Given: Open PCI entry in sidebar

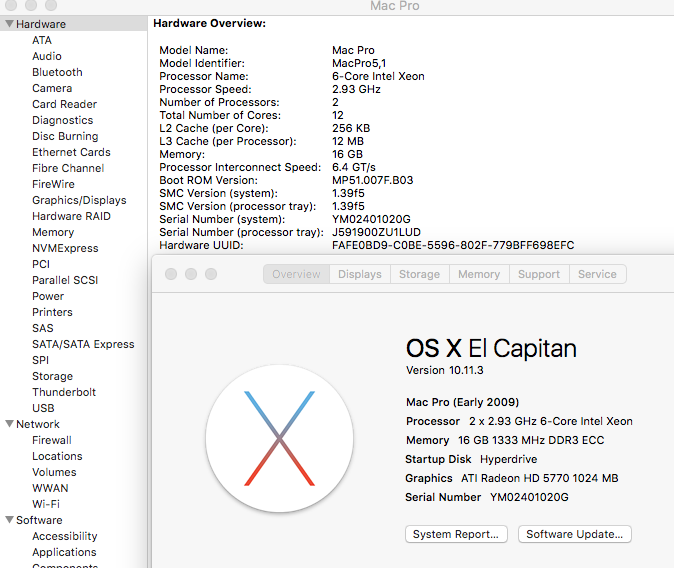Looking at the screenshot, I should pos(41,264).
